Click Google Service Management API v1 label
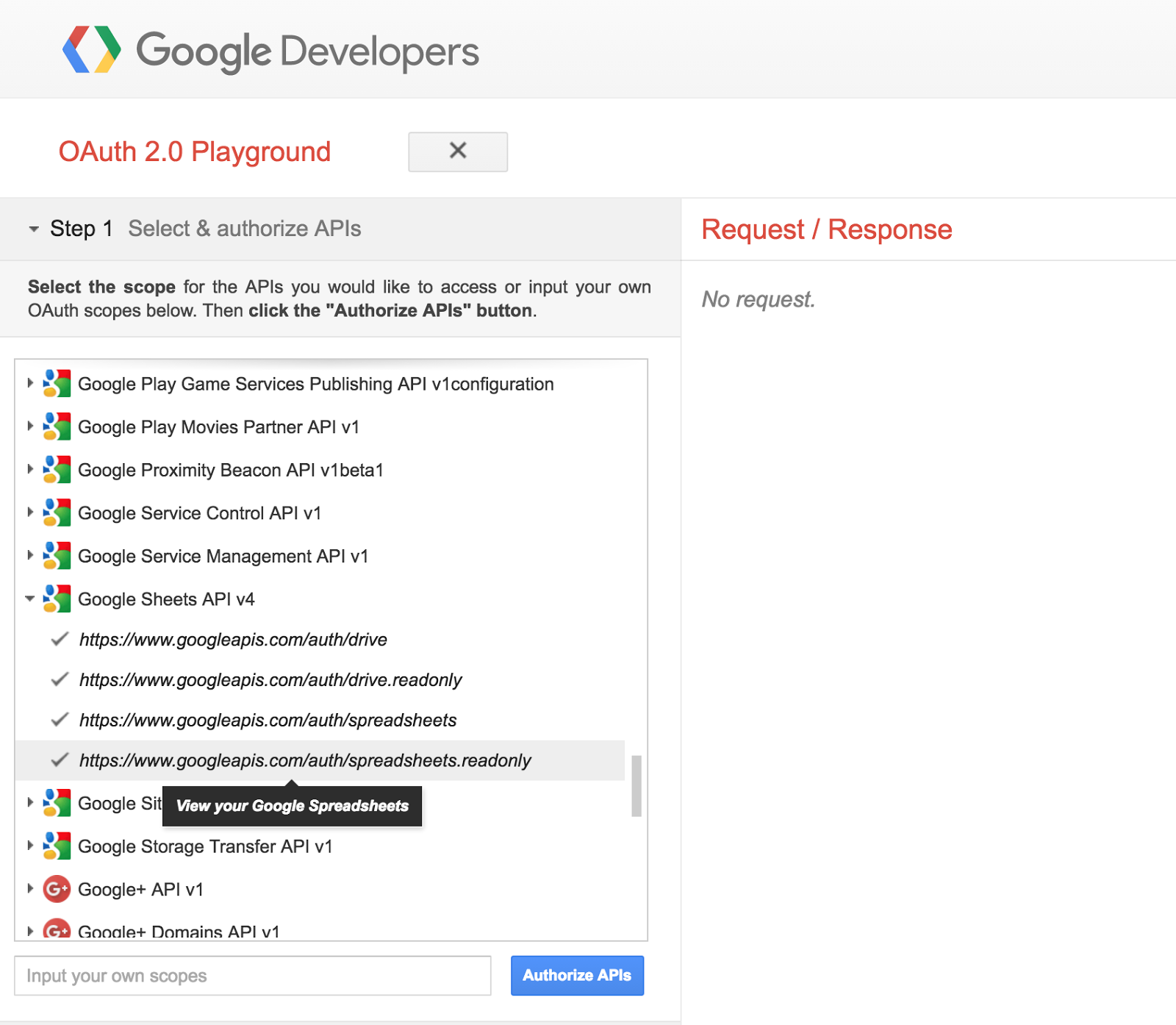Viewport: 1176px width, 1025px height. [x=223, y=557]
